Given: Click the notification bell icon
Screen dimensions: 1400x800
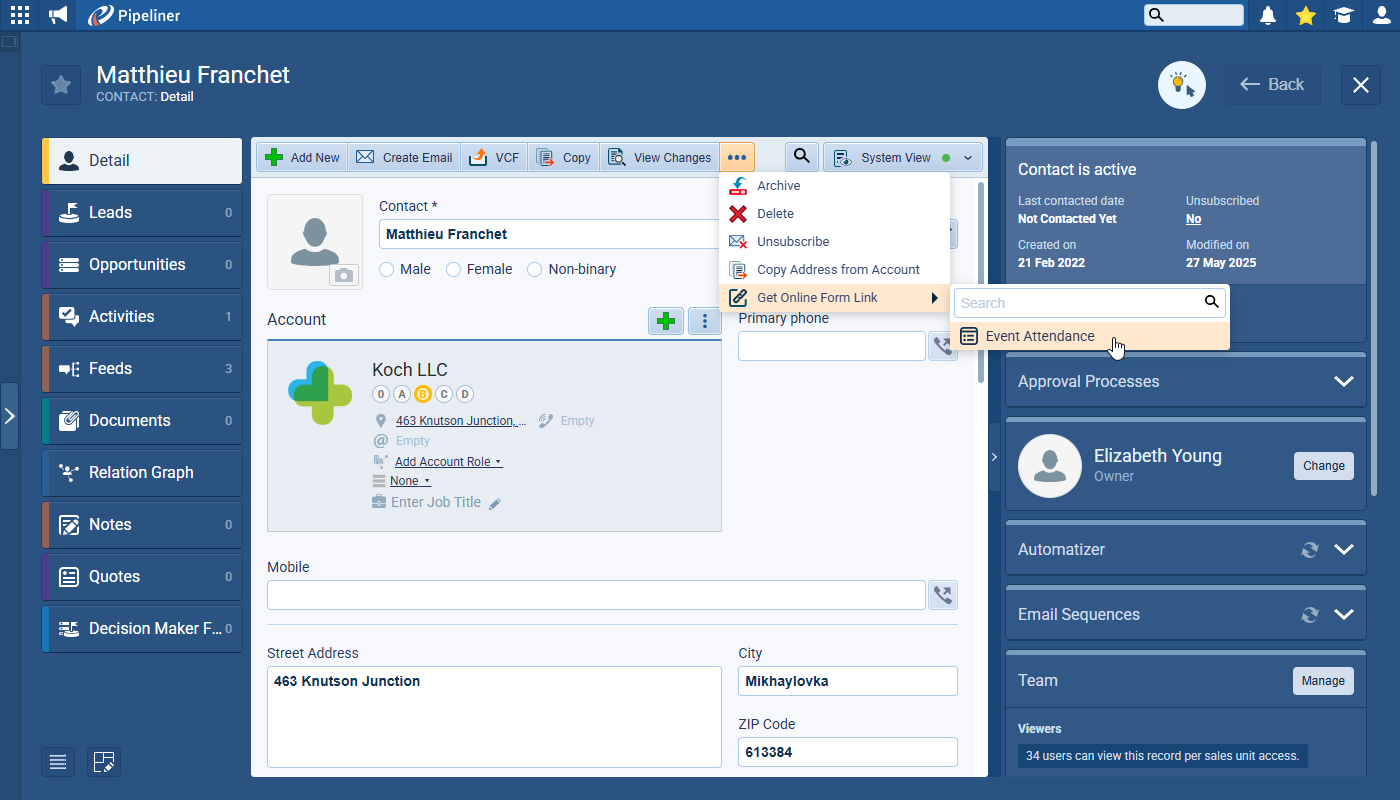Looking at the screenshot, I should click(1268, 15).
